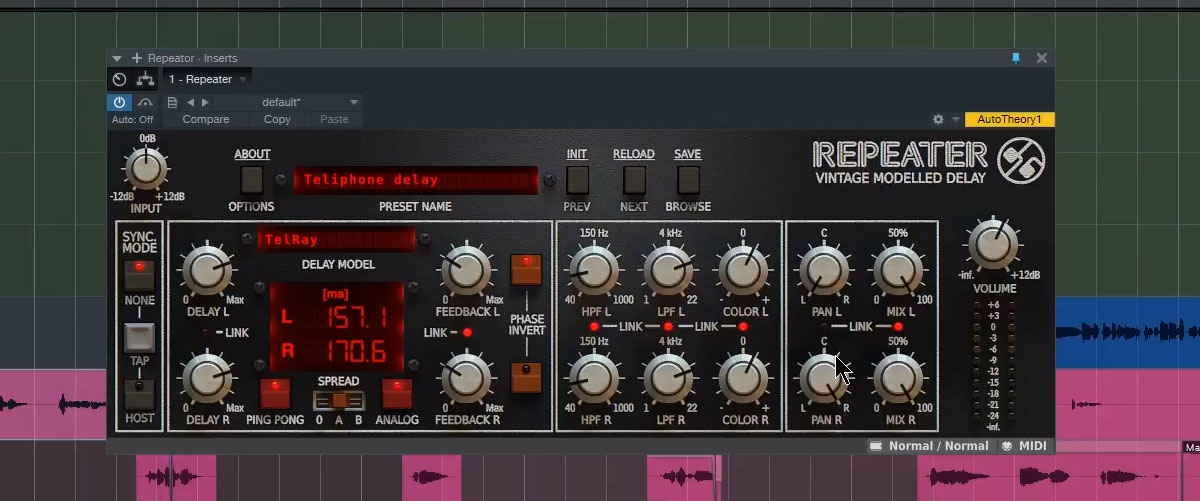Click the MIX L knob
The image size is (1200, 501).
(897, 270)
